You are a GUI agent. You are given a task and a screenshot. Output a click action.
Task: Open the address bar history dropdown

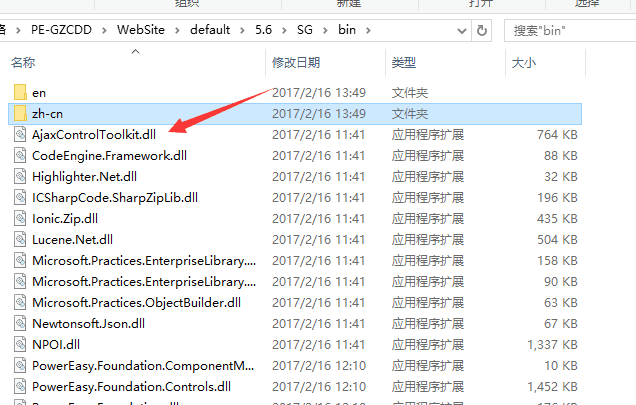click(462, 31)
